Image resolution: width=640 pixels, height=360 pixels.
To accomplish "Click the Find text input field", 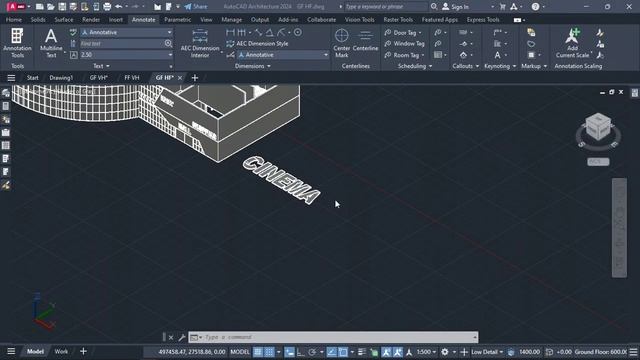I will (x=122, y=43).
